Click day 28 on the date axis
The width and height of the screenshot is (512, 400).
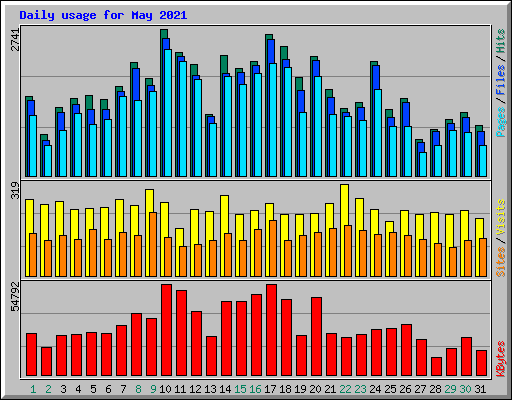pyautogui.click(x=435, y=389)
